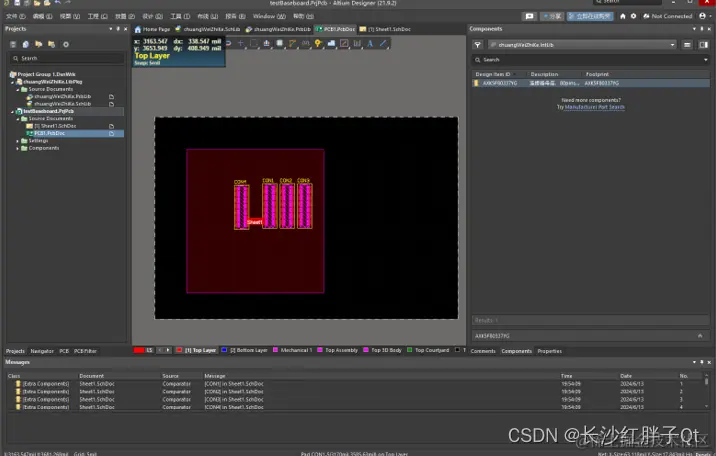This screenshot has height=456, width=716.
Task: Select the place component chip icon
Action: pos(279,43)
